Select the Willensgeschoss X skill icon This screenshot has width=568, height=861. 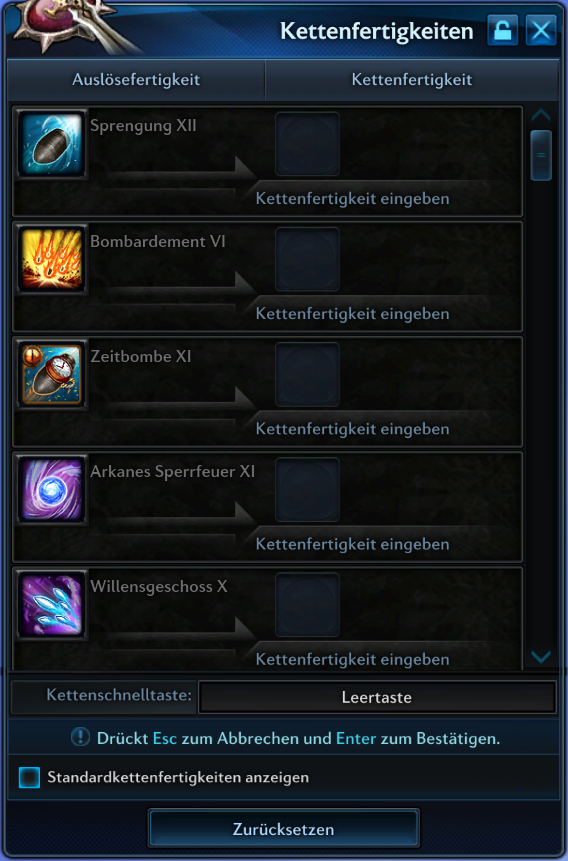[x=52, y=605]
